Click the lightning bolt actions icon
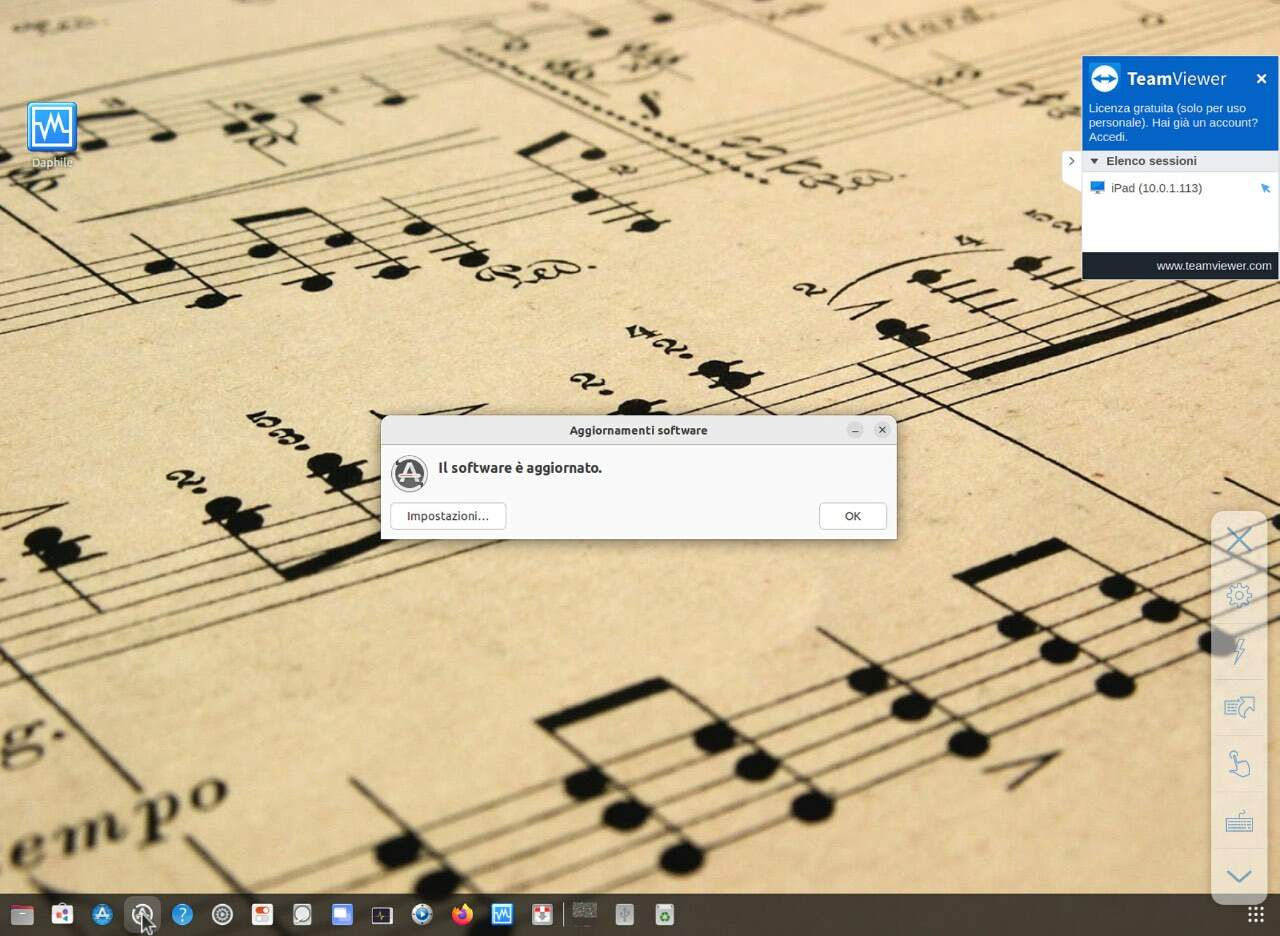The image size is (1280, 936). click(x=1239, y=651)
